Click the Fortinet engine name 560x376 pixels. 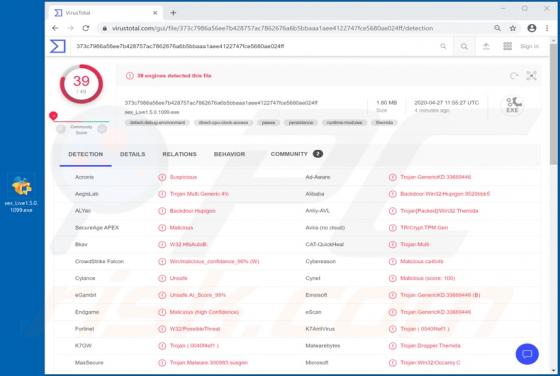pyautogui.click(x=85, y=329)
